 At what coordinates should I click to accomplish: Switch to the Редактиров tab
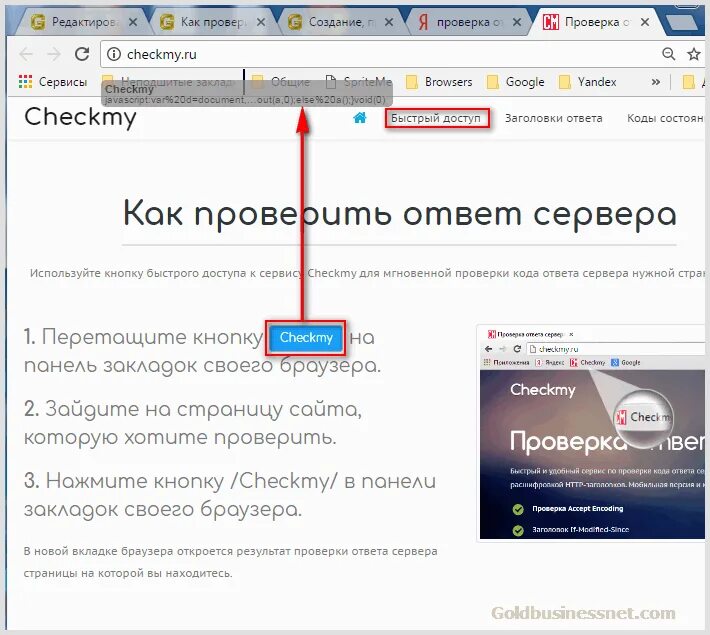pos(84,22)
